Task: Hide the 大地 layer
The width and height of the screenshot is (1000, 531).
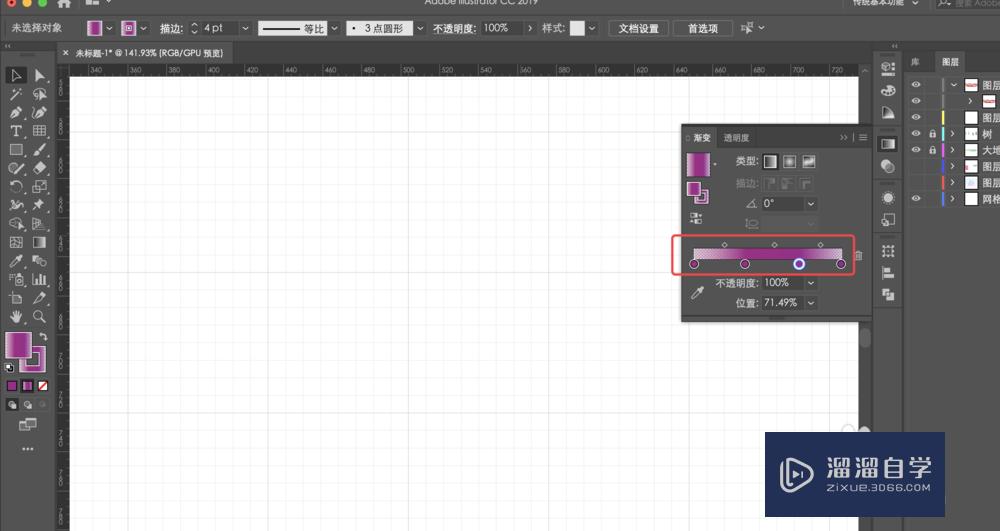Action: click(916, 150)
